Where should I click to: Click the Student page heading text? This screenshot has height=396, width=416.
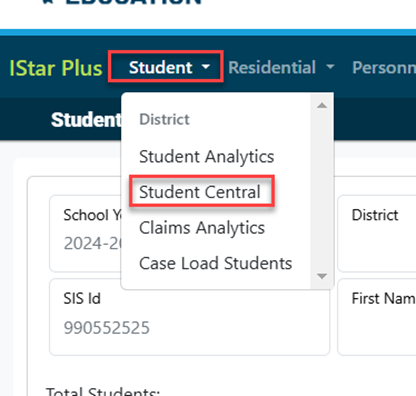coord(86,120)
